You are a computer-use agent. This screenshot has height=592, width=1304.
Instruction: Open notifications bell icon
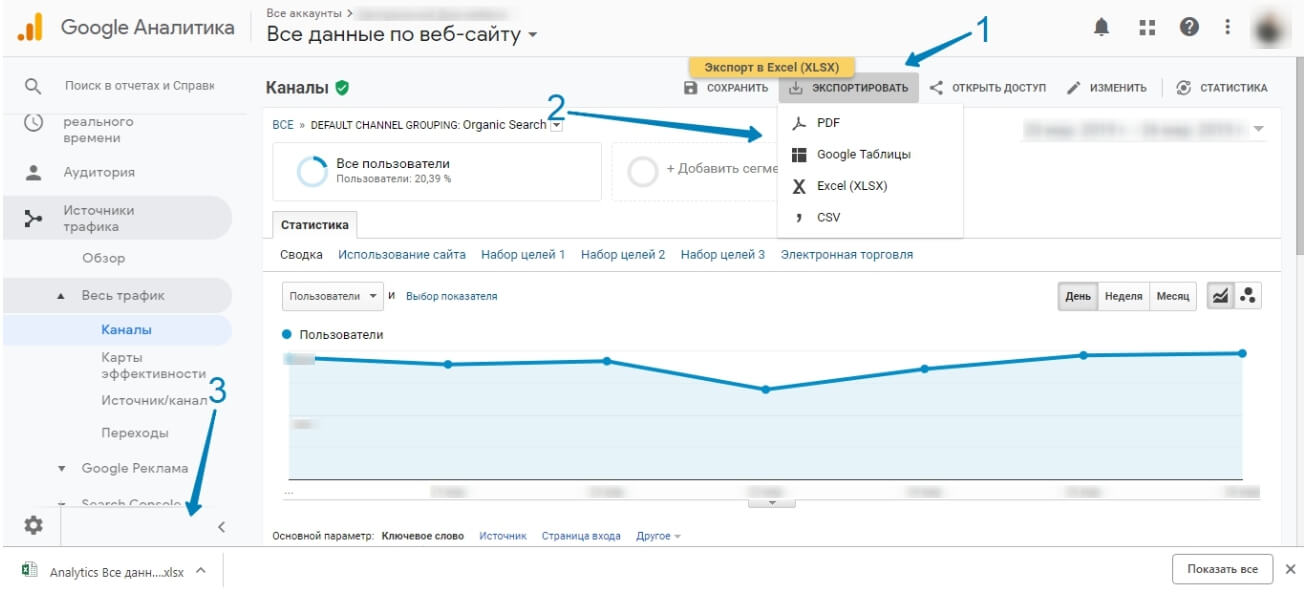1102,28
